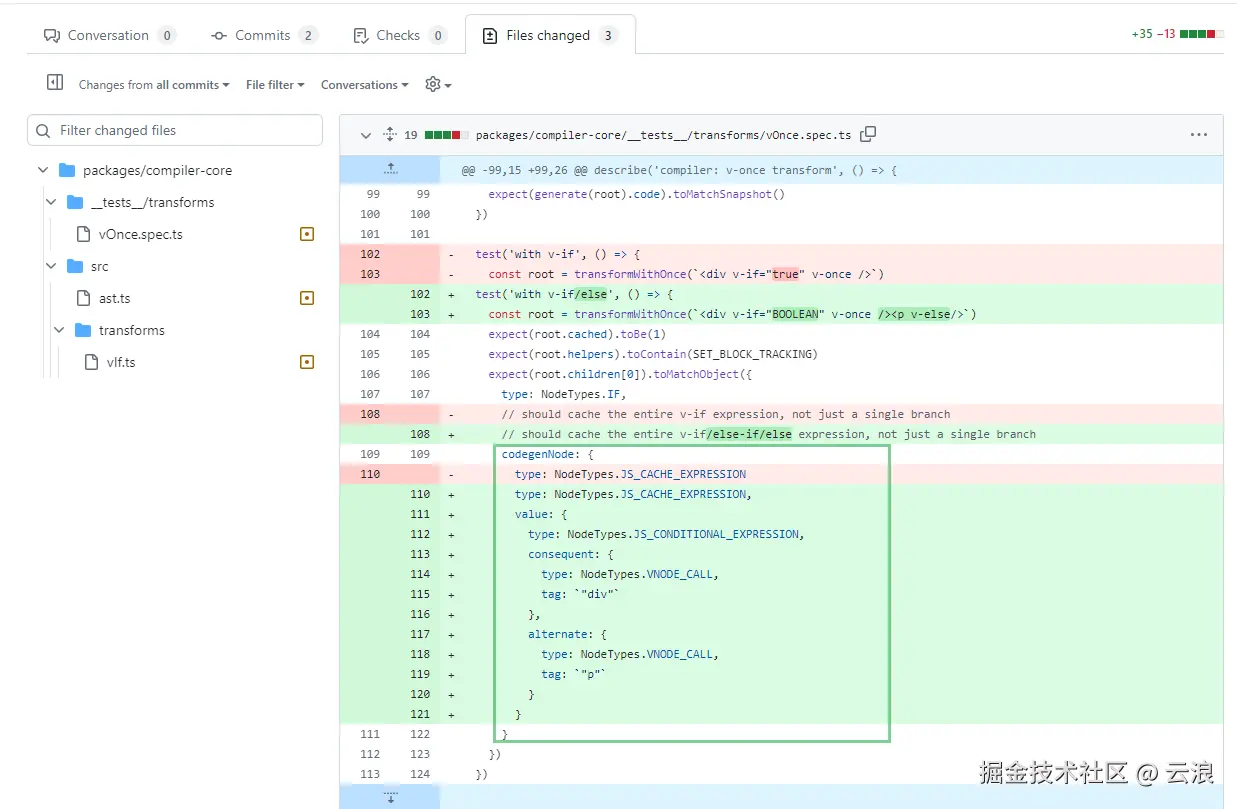The image size is (1237, 809).
Task: Select vOnce.spec.ts in file tree
Action: (140, 234)
